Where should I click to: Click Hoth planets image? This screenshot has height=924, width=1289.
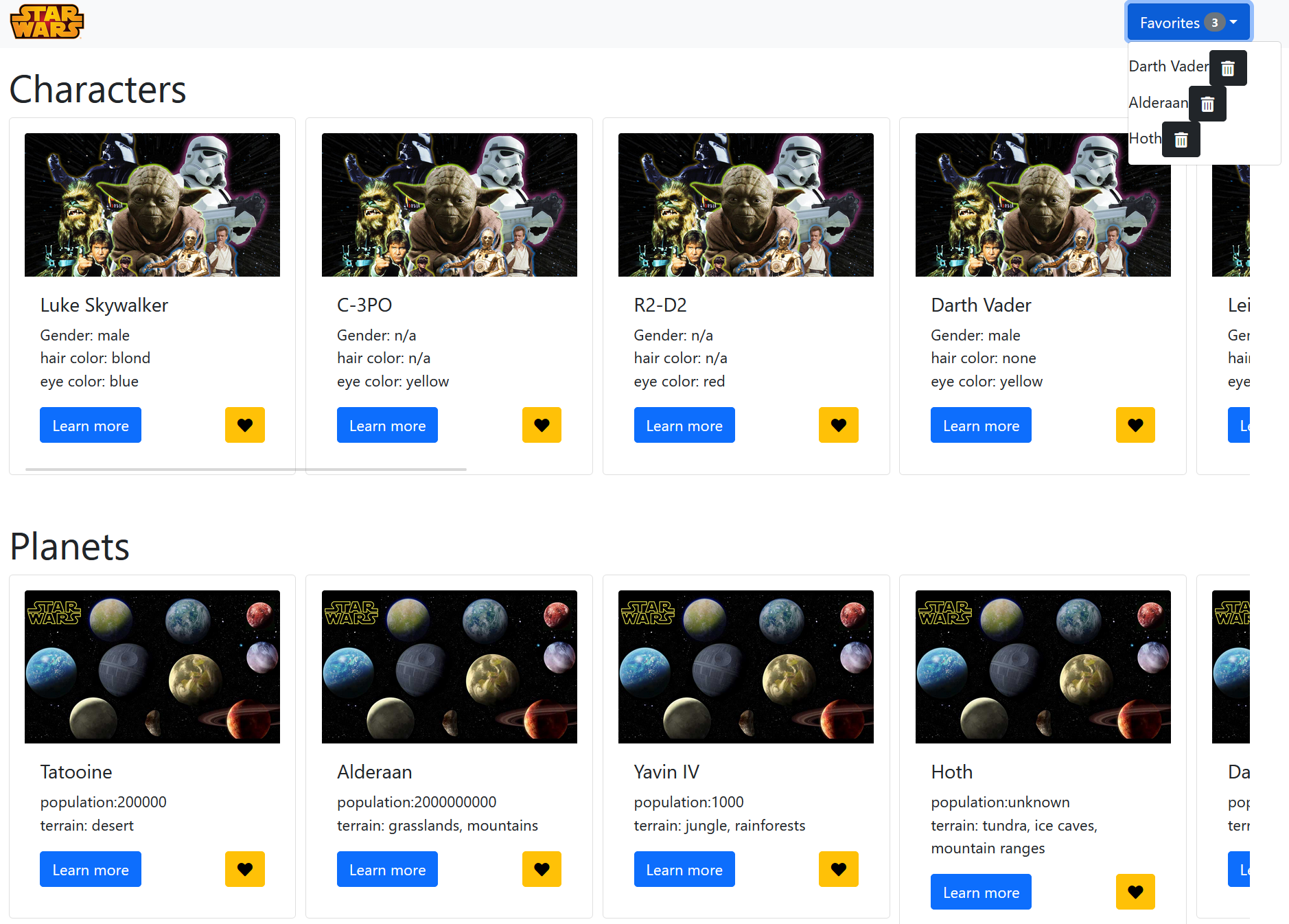pos(1043,667)
